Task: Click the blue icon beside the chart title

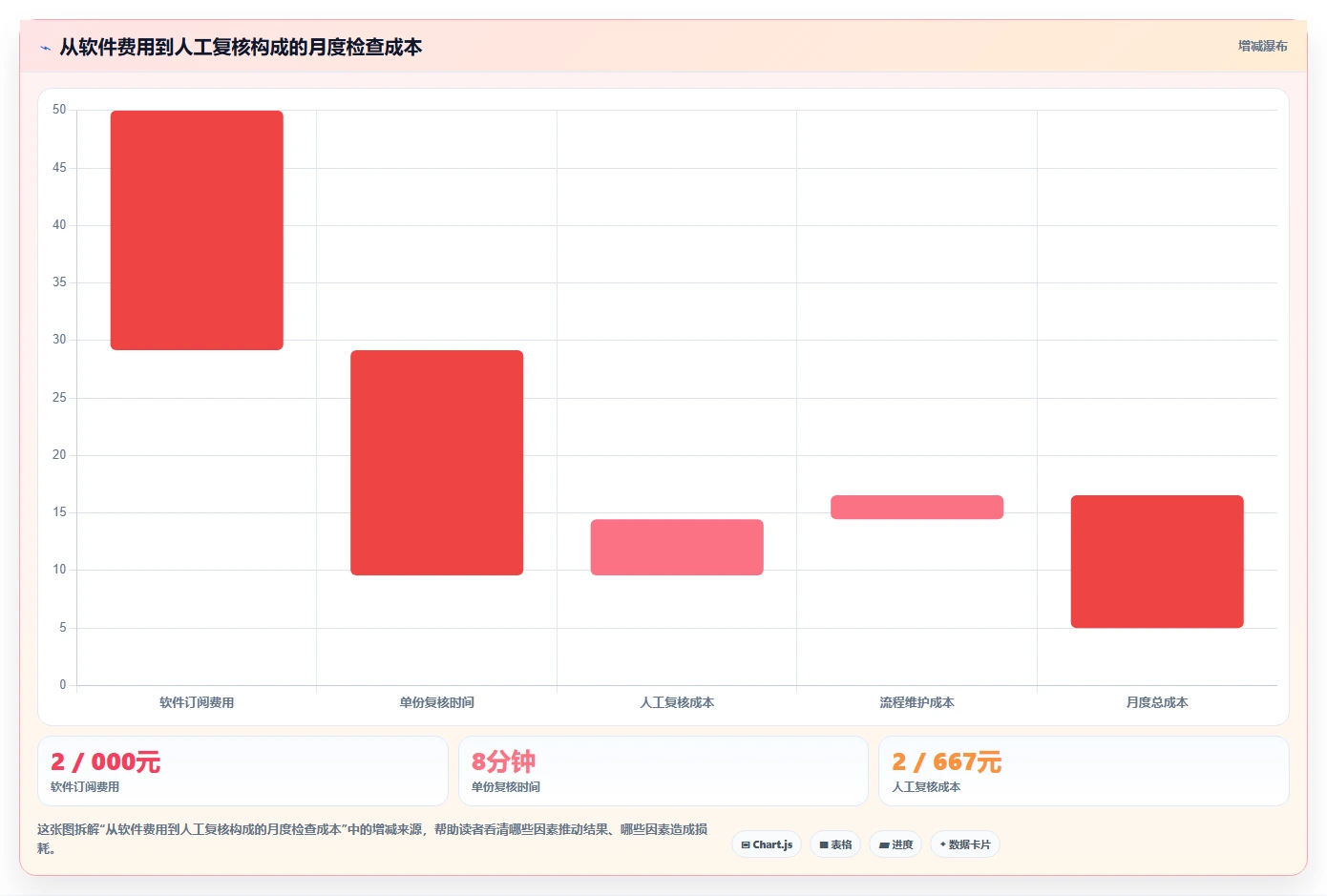Action: click(x=45, y=48)
